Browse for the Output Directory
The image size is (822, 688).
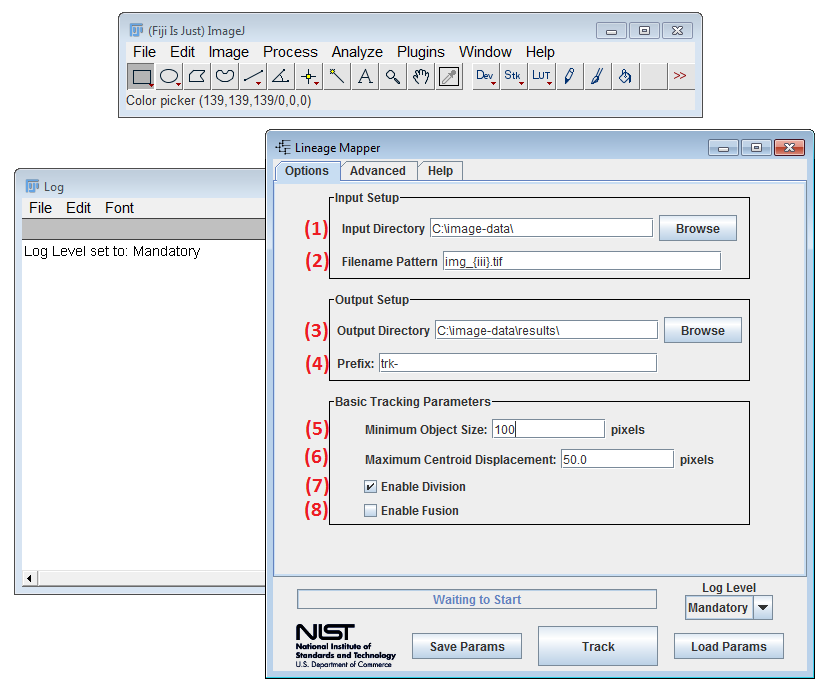(702, 330)
